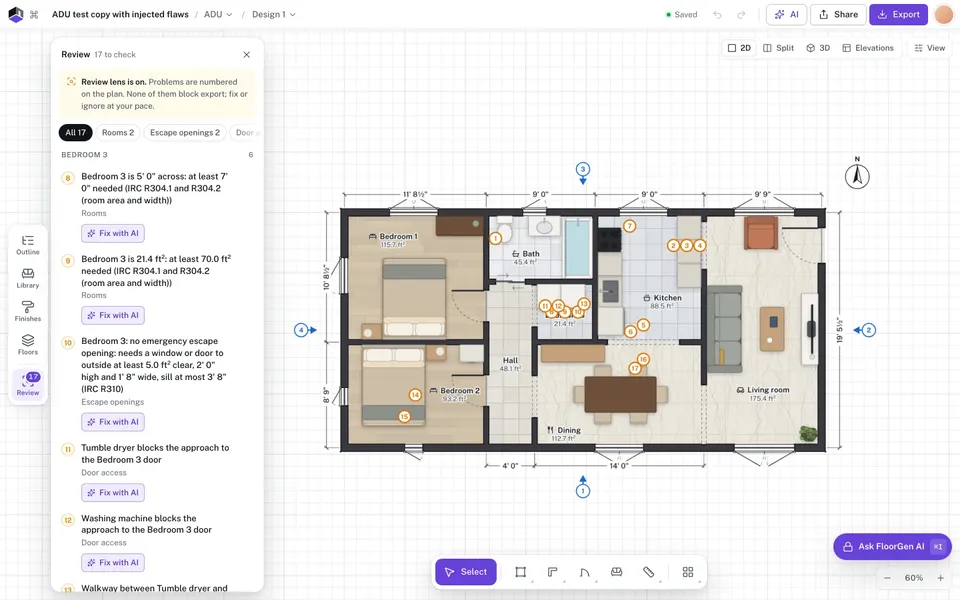Fix with AI for 21.4 ft² area issue
This screenshot has width=960, height=600.
(113, 315)
